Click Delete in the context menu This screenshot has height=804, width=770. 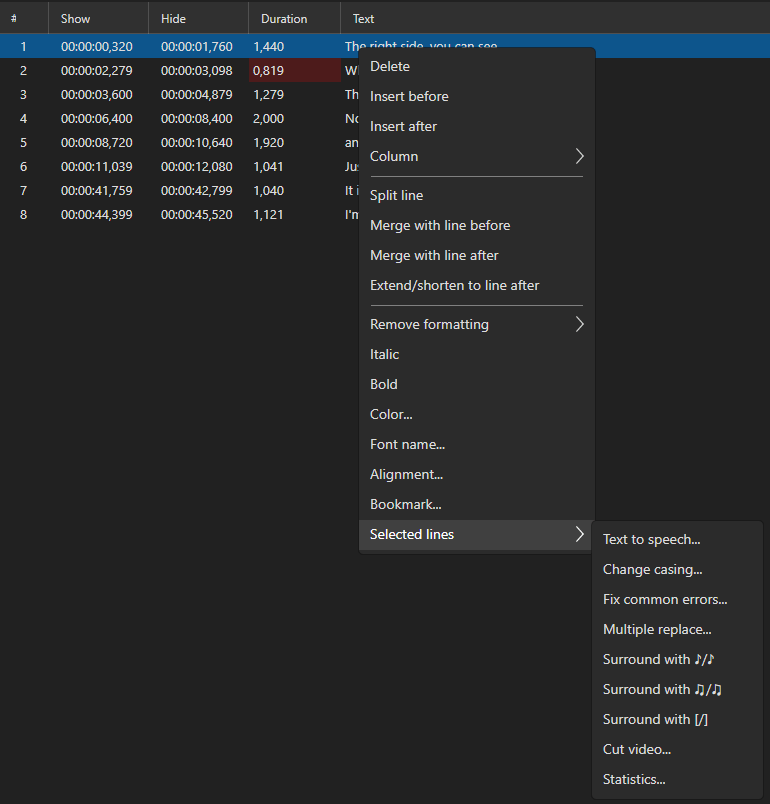pyautogui.click(x=390, y=67)
